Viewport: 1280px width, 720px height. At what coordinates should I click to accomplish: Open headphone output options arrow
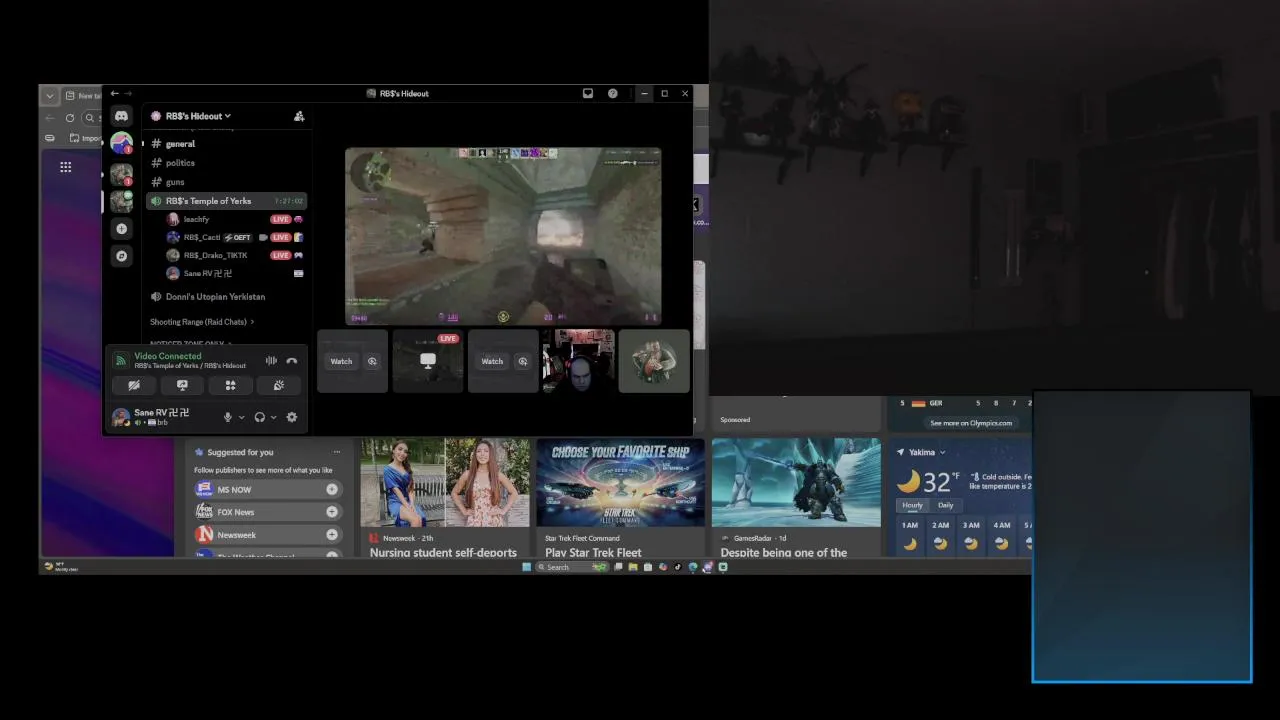pyautogui.click(x=273, y=417)
